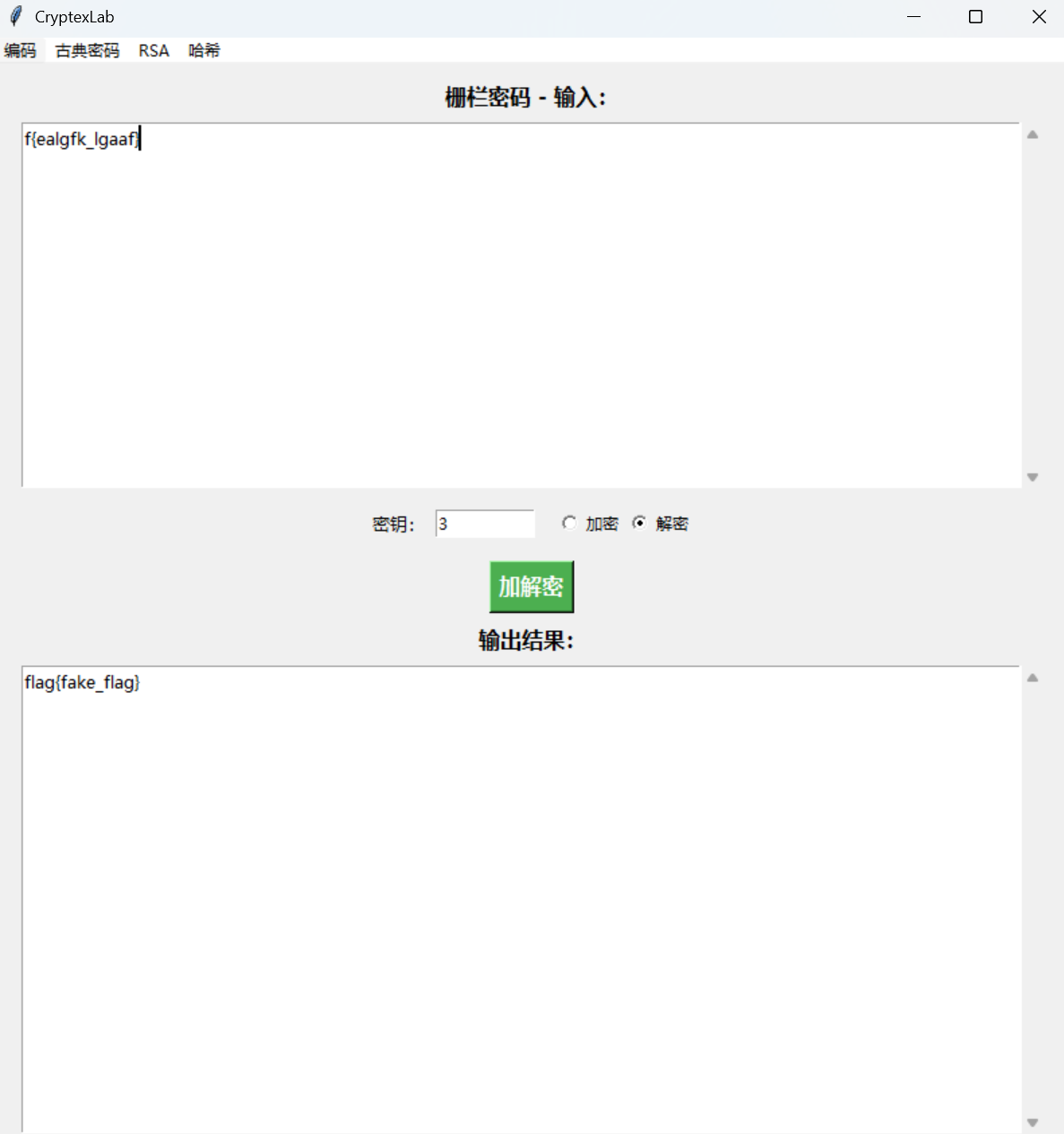Maximize the CryptexLab window
The width and height of the screenshot is (1064, 1134).
[975, 17]
